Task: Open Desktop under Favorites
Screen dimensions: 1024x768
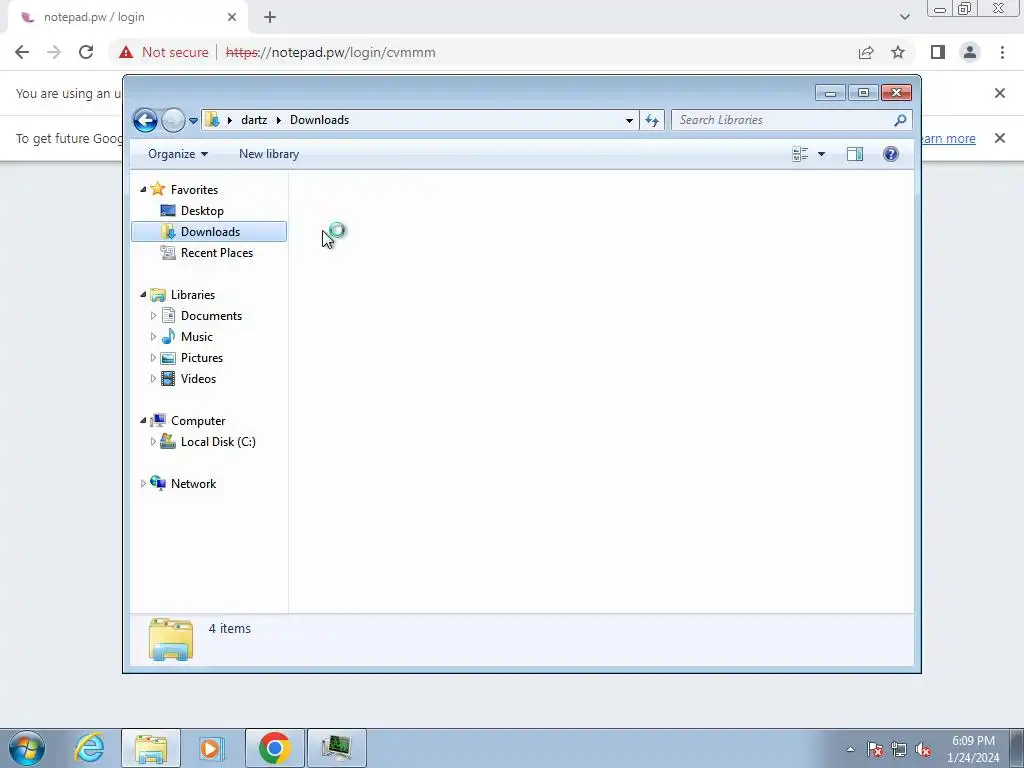Action: tap(202, 211)
